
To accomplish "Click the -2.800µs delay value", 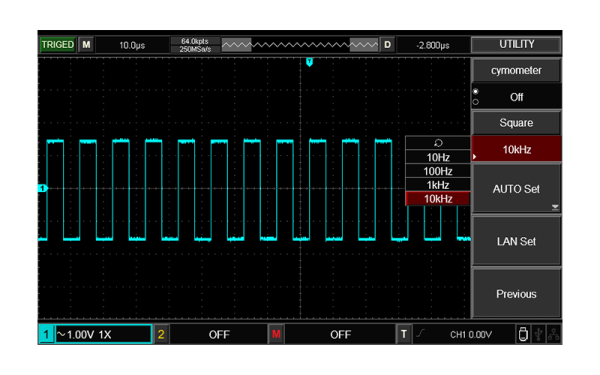I will (x=433, y=45).
